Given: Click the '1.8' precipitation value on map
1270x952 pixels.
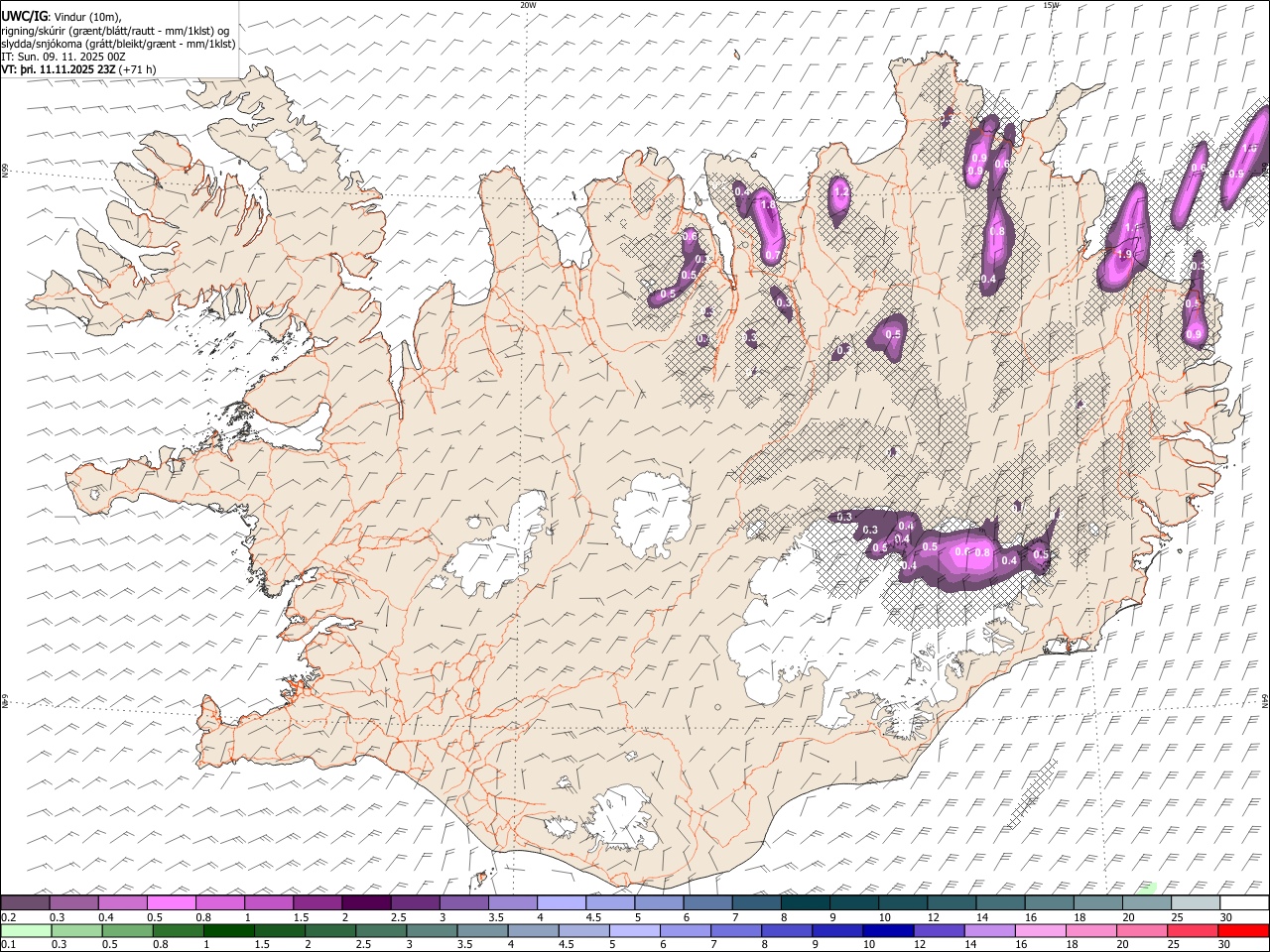Looking at the screenshot, I should (x=766, y=205).
